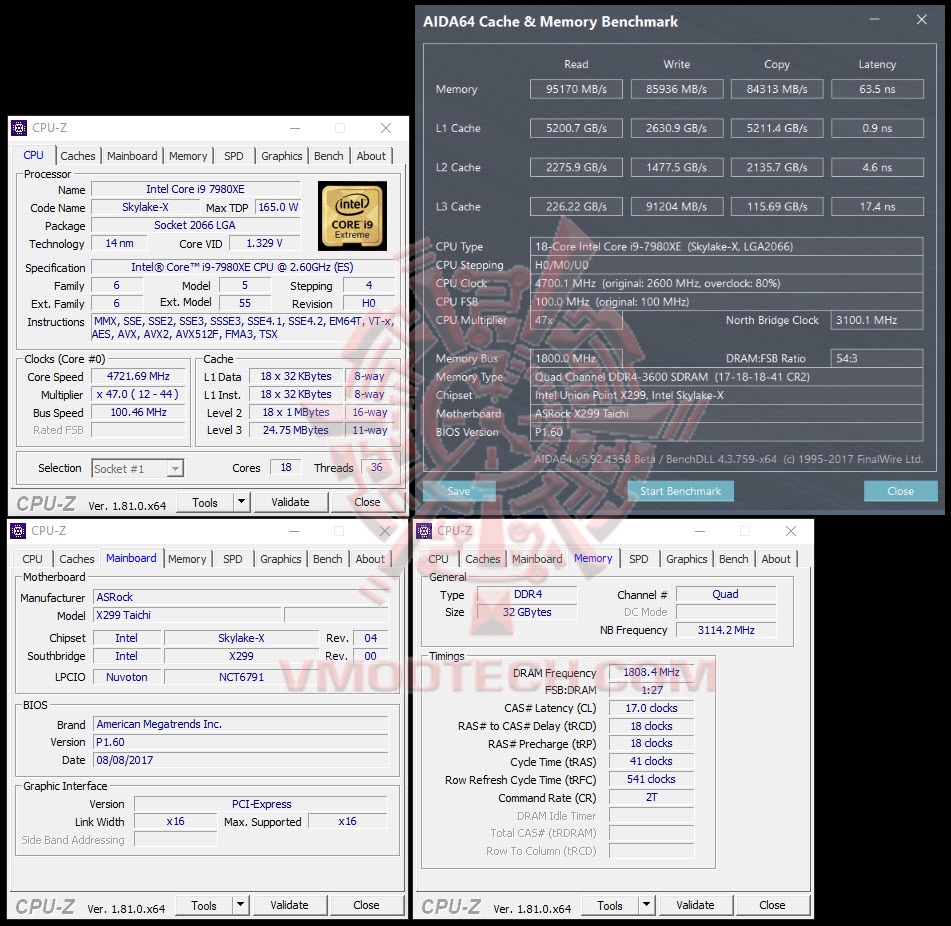Switch to Bench tab in top CPU-Z window
Viewport: 951px width, 926px height.
pyautogui.click(x=329, y=156)
